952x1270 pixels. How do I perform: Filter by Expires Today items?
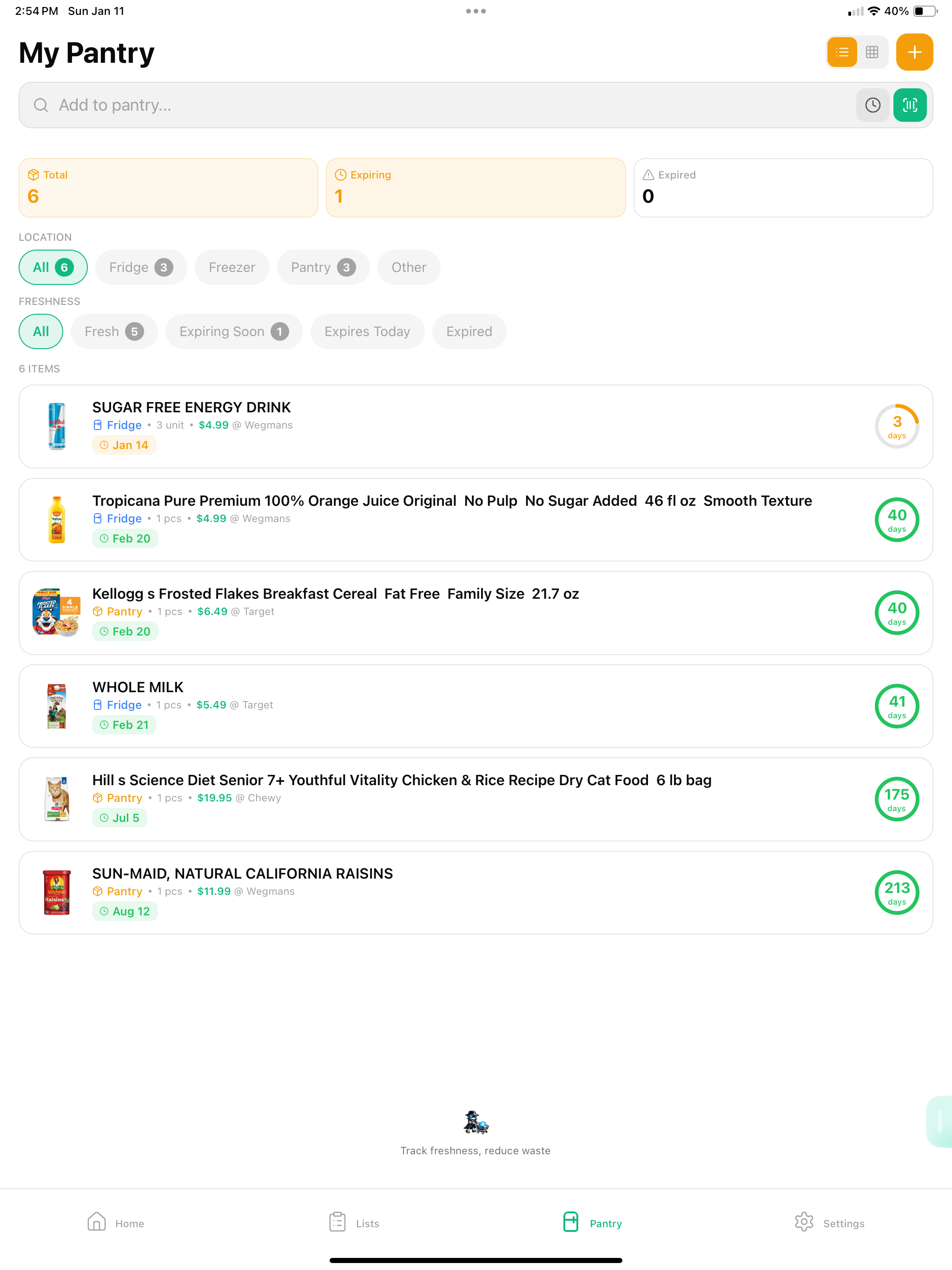(368, 332)
